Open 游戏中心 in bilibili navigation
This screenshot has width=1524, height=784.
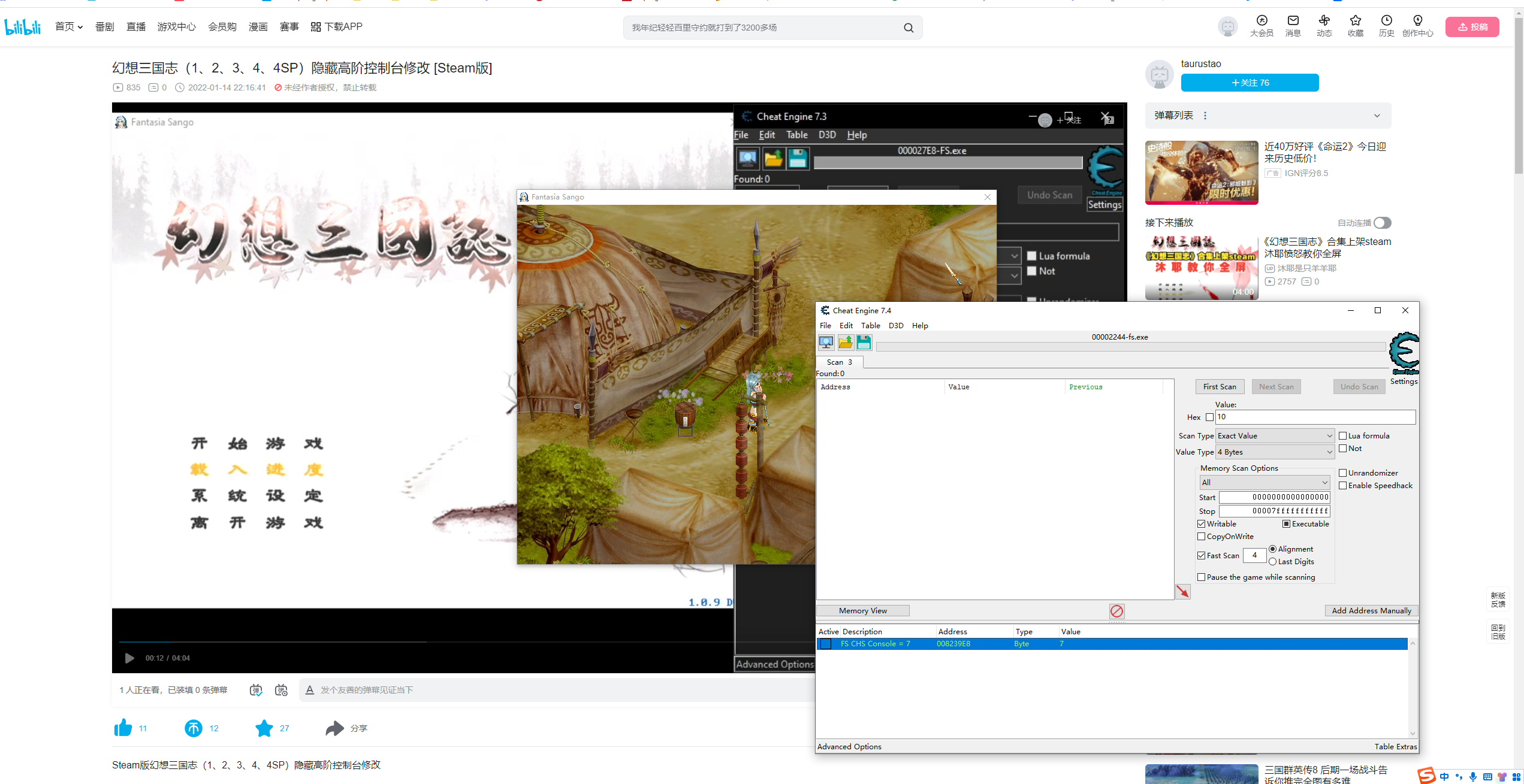tap(176, 27)
